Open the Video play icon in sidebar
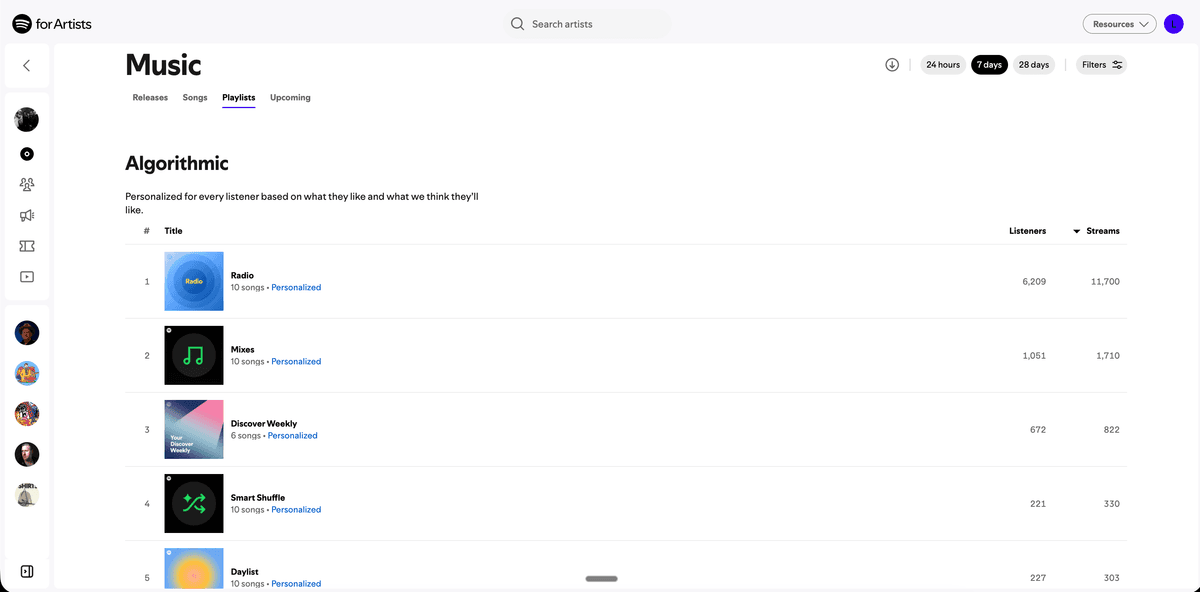Screen dimensions: 1200x592 (27, 277)
